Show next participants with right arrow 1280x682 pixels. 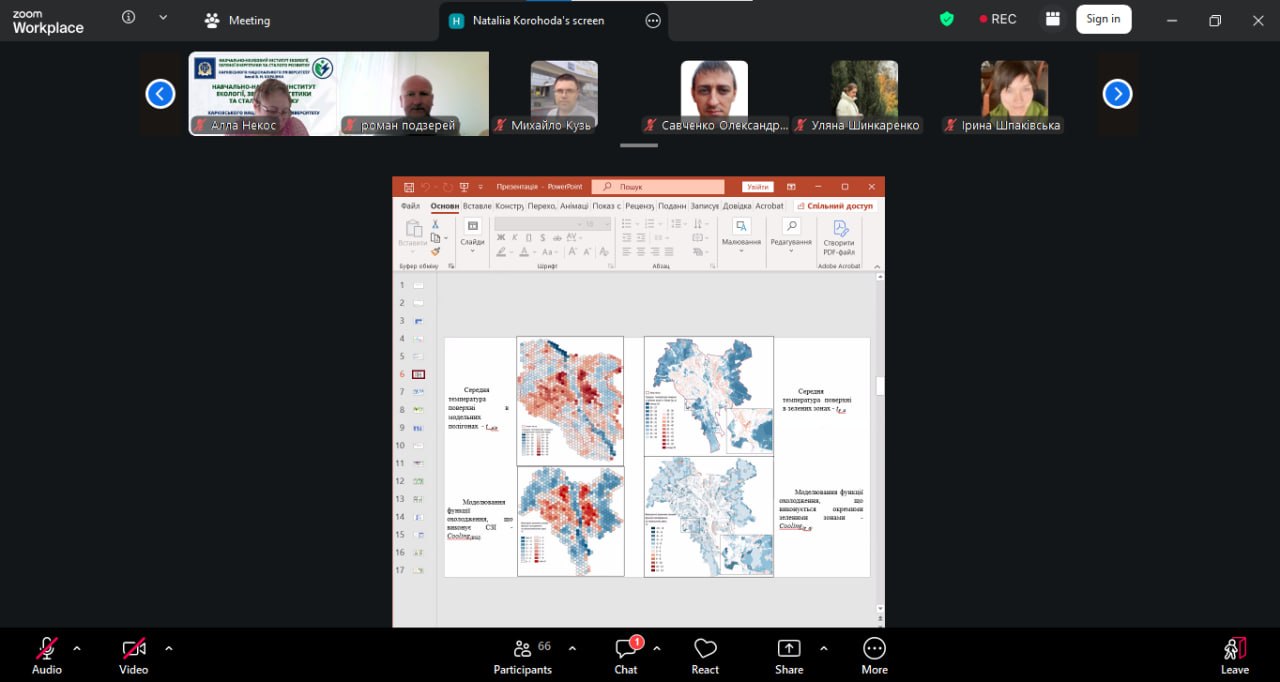(x=1117, y=94)
